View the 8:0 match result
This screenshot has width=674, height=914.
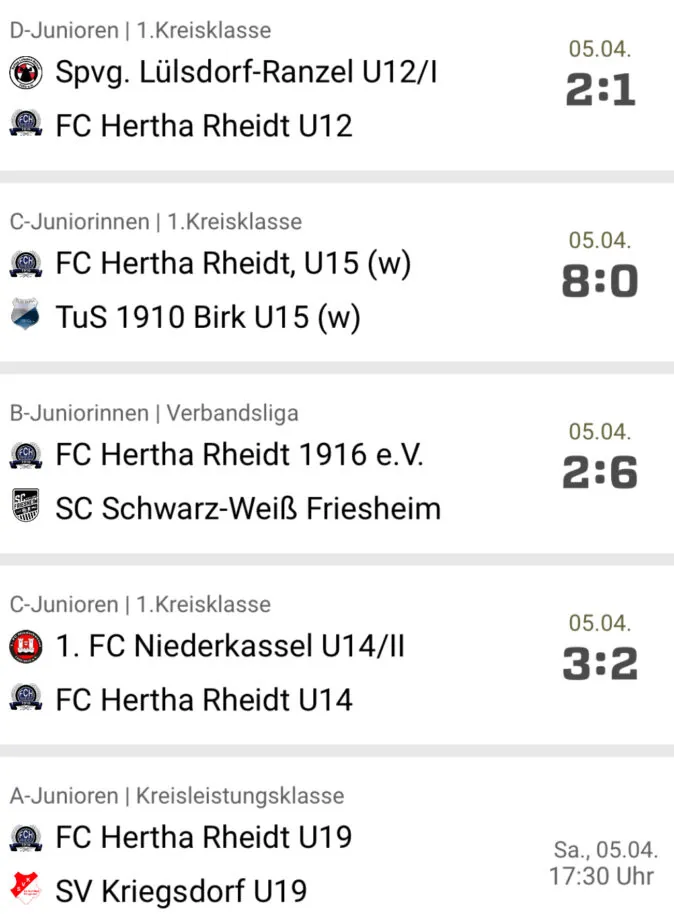[600, 281]
